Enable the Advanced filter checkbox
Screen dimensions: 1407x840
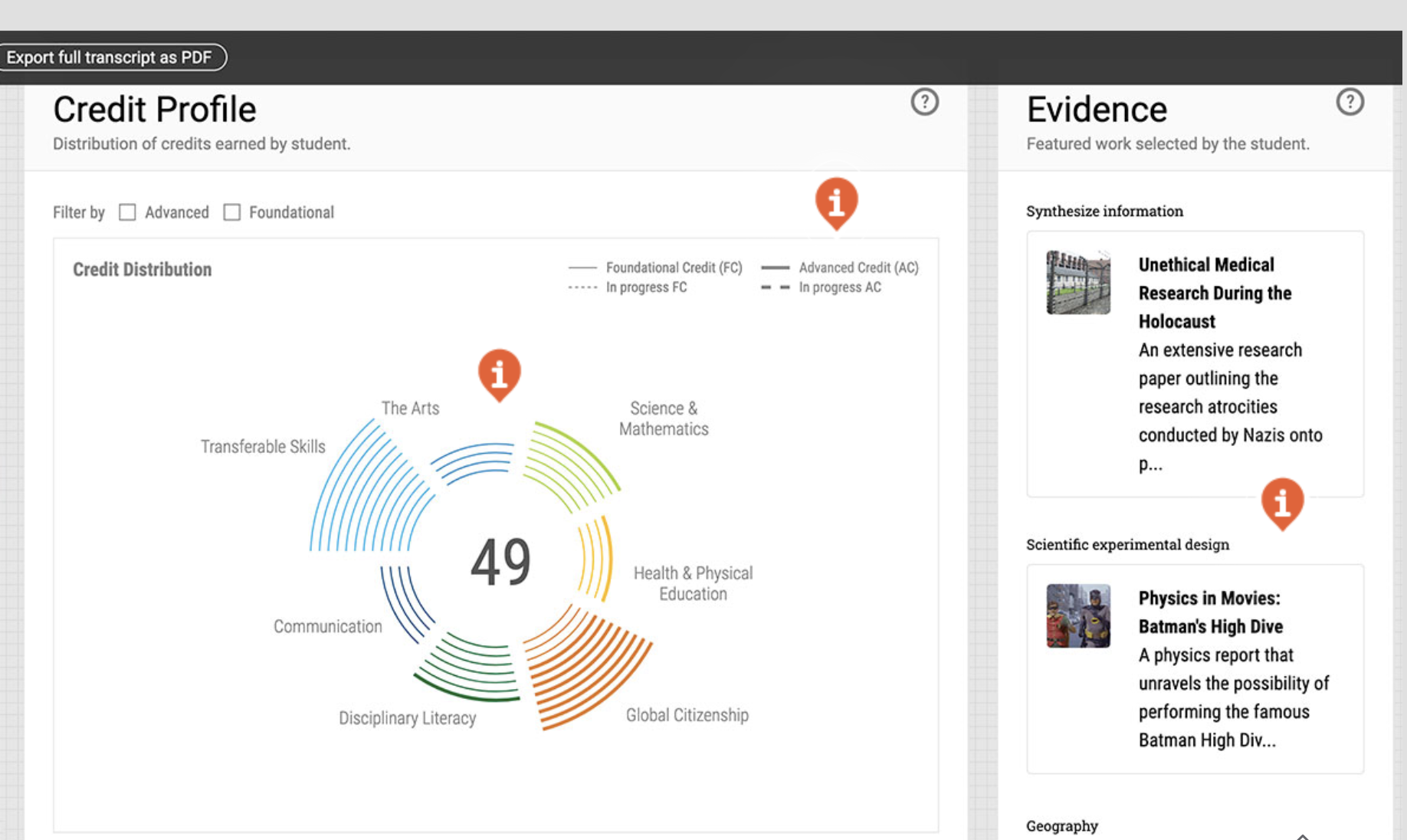(x=127, y=212)
